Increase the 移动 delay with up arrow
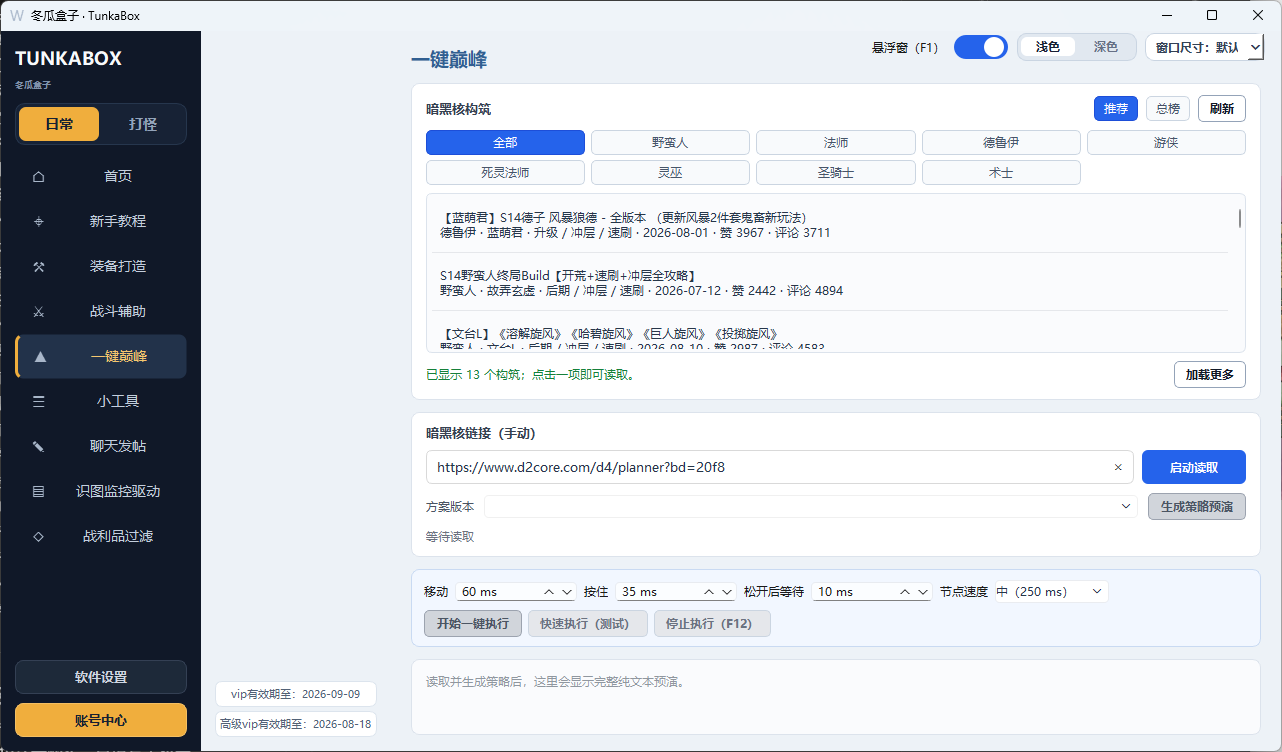 pyautogui.click(x=549, y=592)
